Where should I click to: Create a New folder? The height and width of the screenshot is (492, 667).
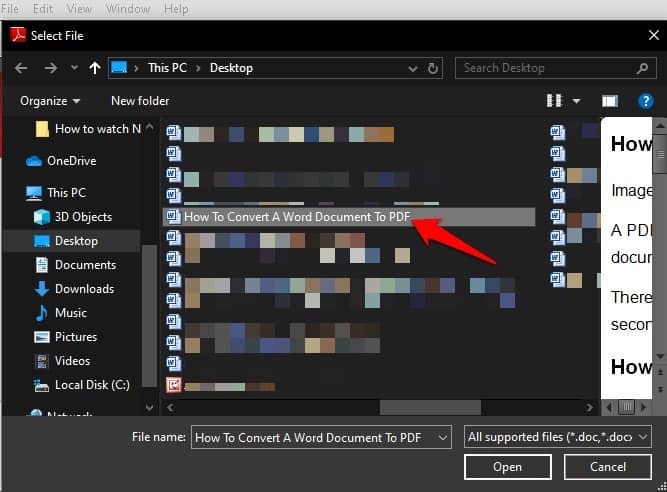coord(140,101)
